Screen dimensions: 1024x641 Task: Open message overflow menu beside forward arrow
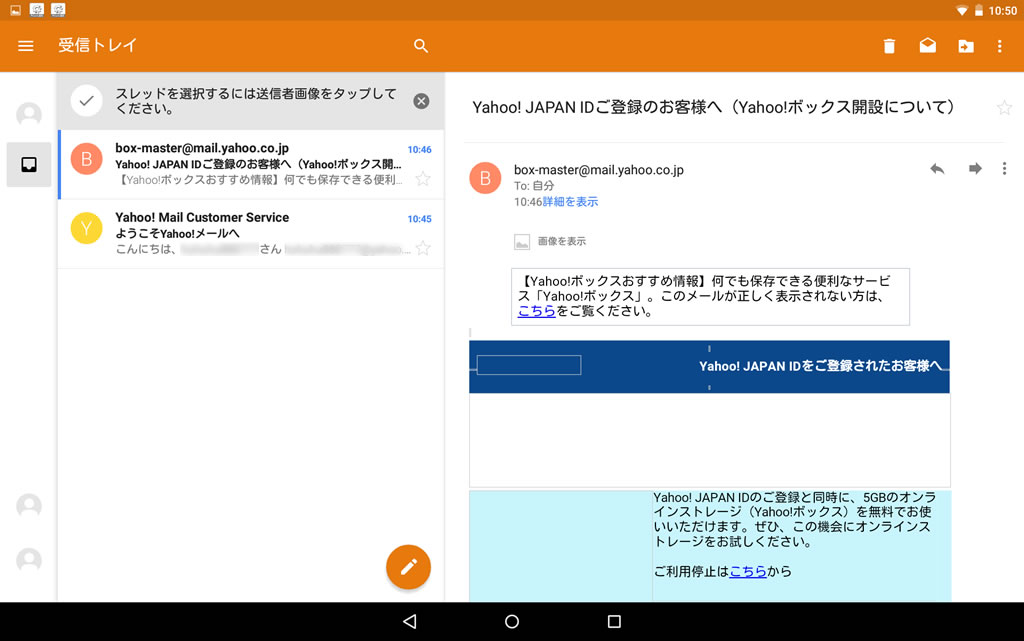click(1004, 169)
